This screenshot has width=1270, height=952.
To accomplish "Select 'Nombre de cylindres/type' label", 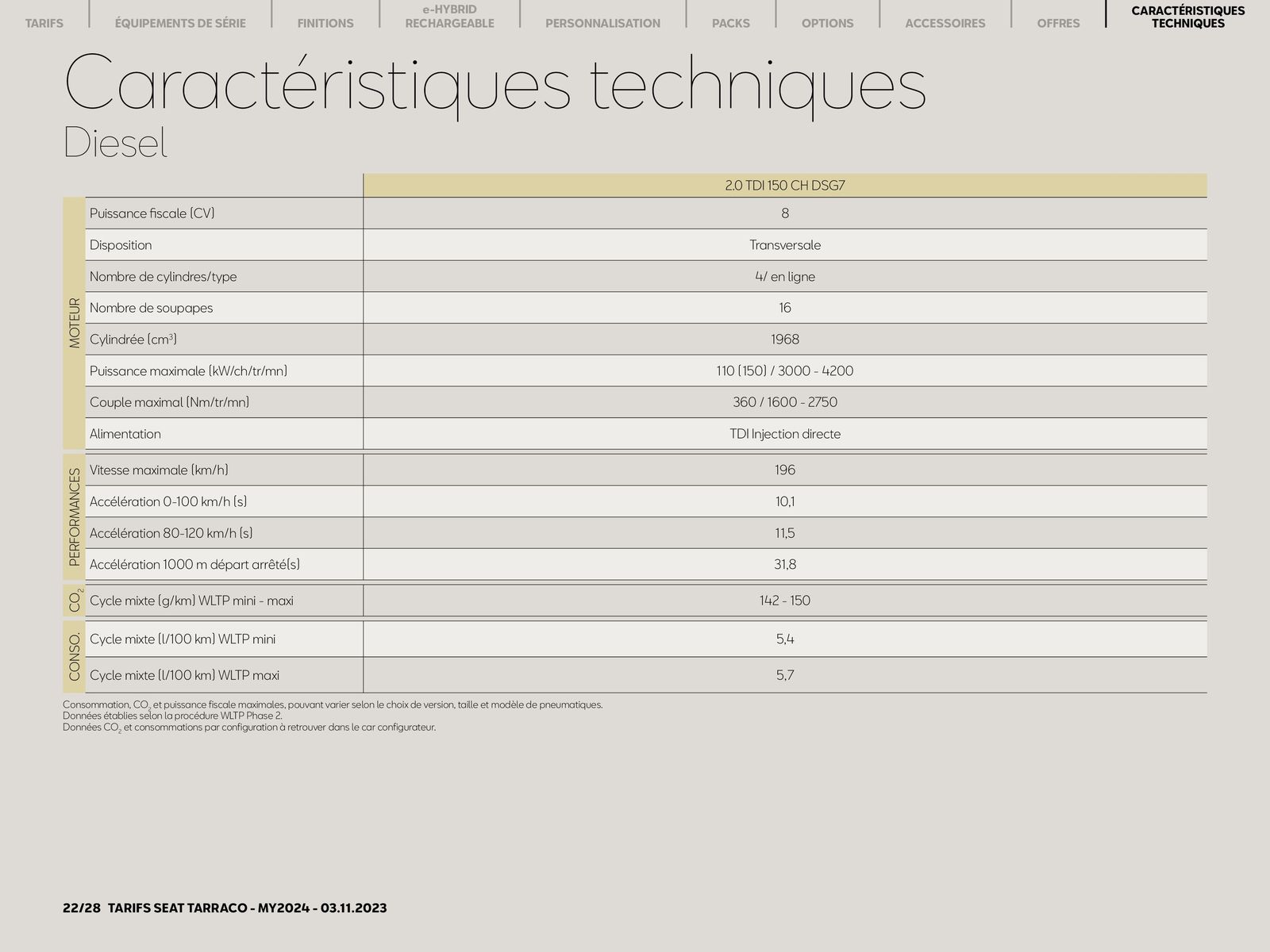I will tap(163, 277).
